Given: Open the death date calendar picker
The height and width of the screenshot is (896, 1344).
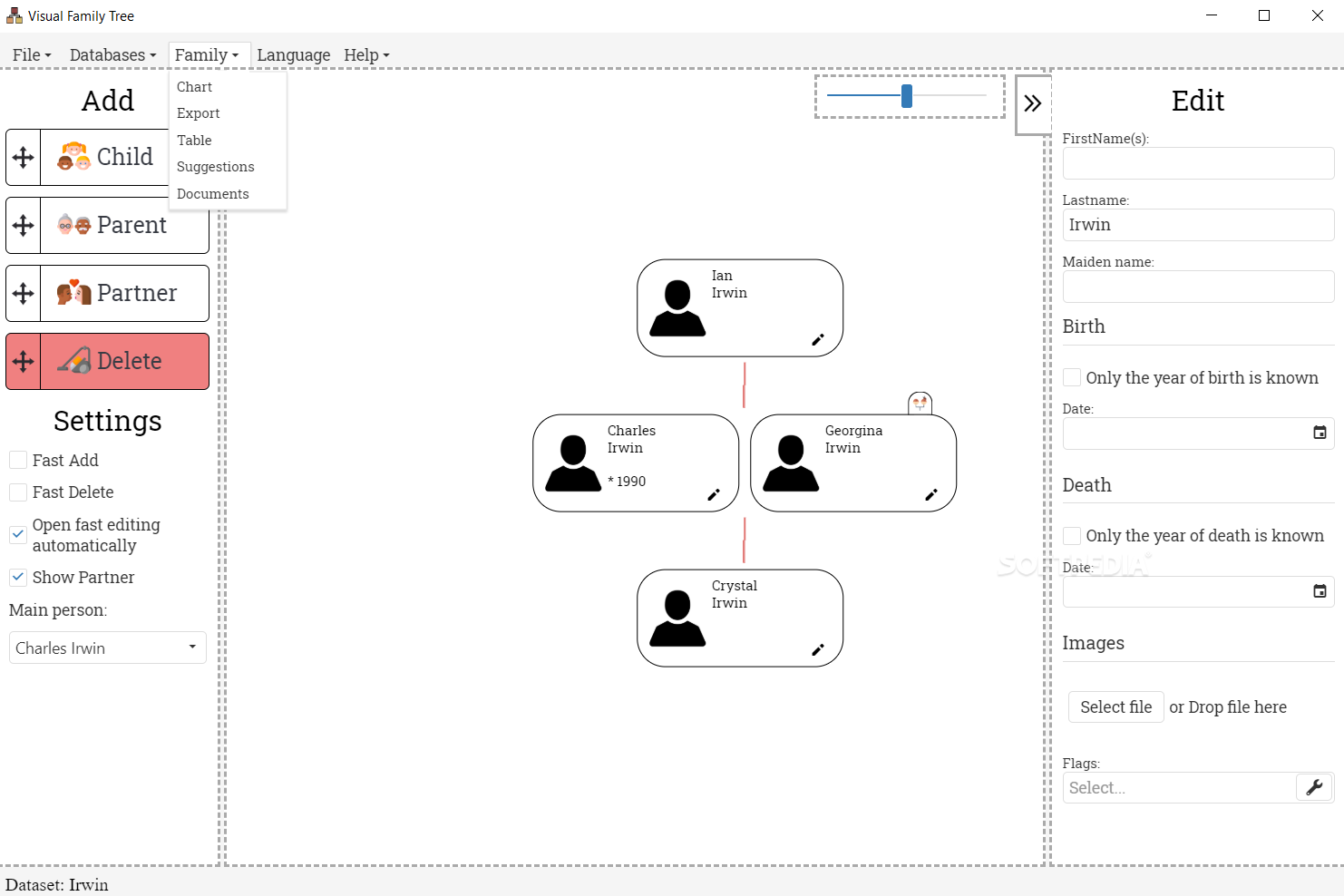Looking at the screenshot, I should coord(1320,591).
